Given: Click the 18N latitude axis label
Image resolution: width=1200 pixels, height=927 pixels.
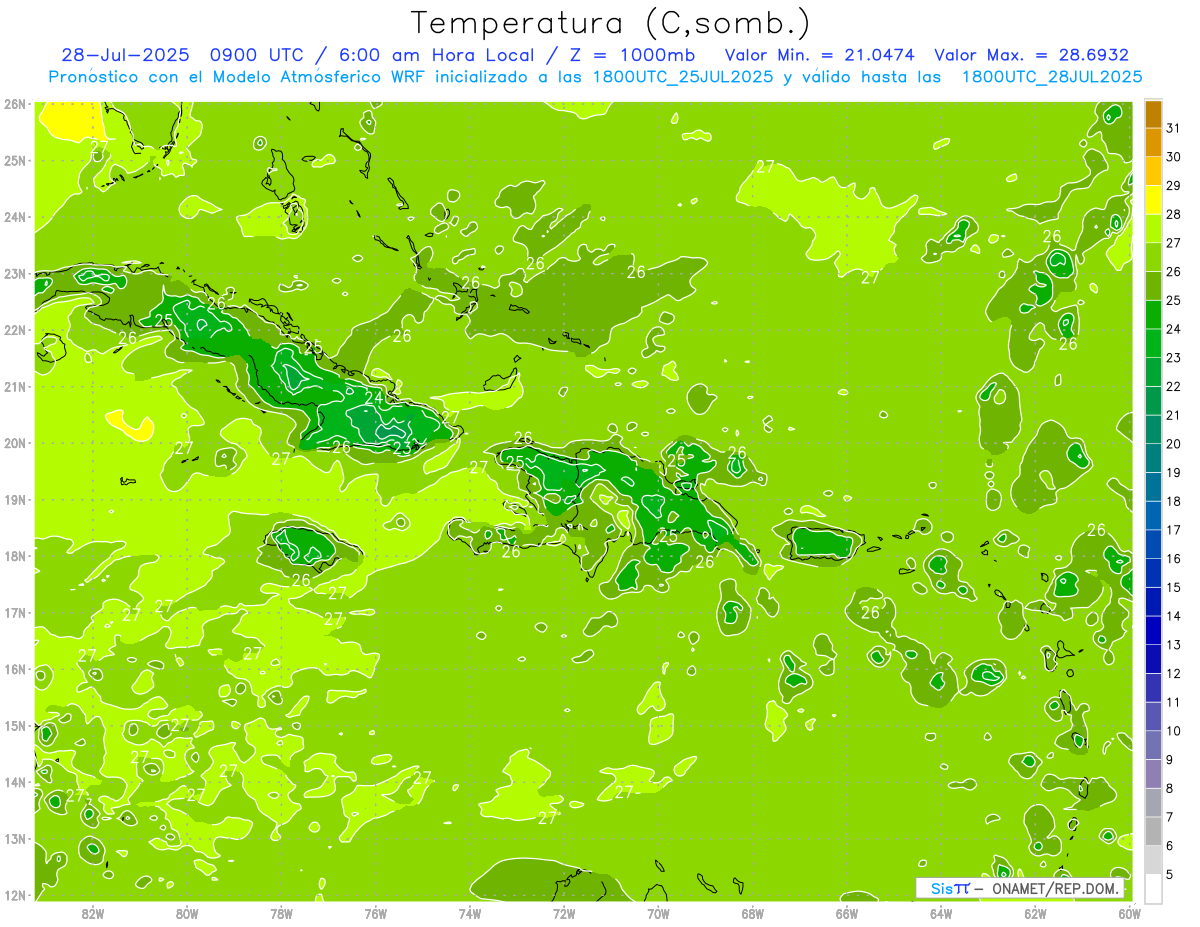Looking at the screenshot, I should tap(15, 556).
